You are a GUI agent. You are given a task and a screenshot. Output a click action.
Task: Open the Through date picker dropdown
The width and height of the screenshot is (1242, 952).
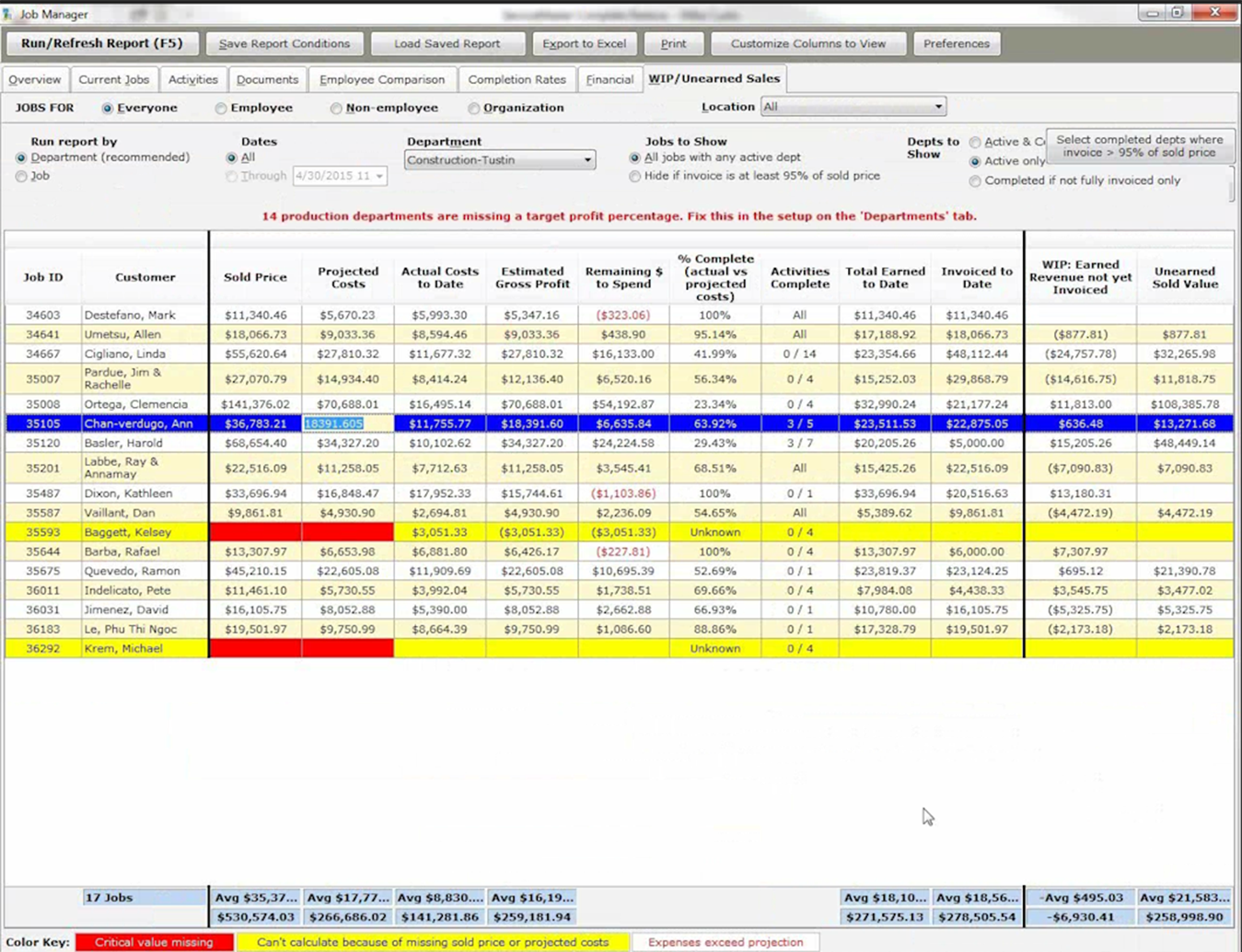pyautogui.click(x=379, y=176)
